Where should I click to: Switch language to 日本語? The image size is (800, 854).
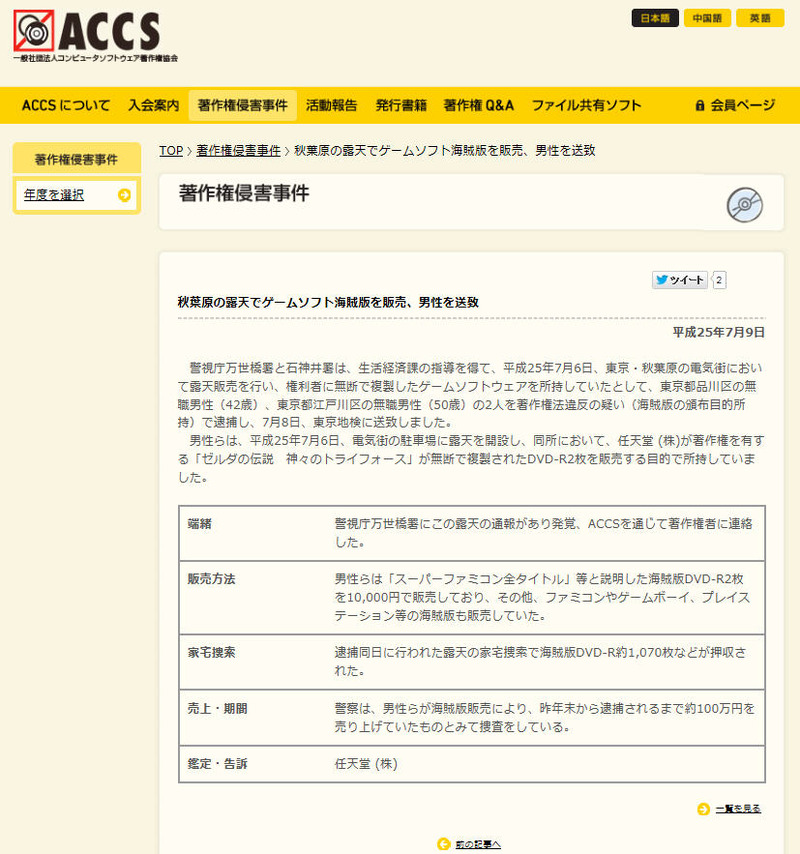(655, 18)
